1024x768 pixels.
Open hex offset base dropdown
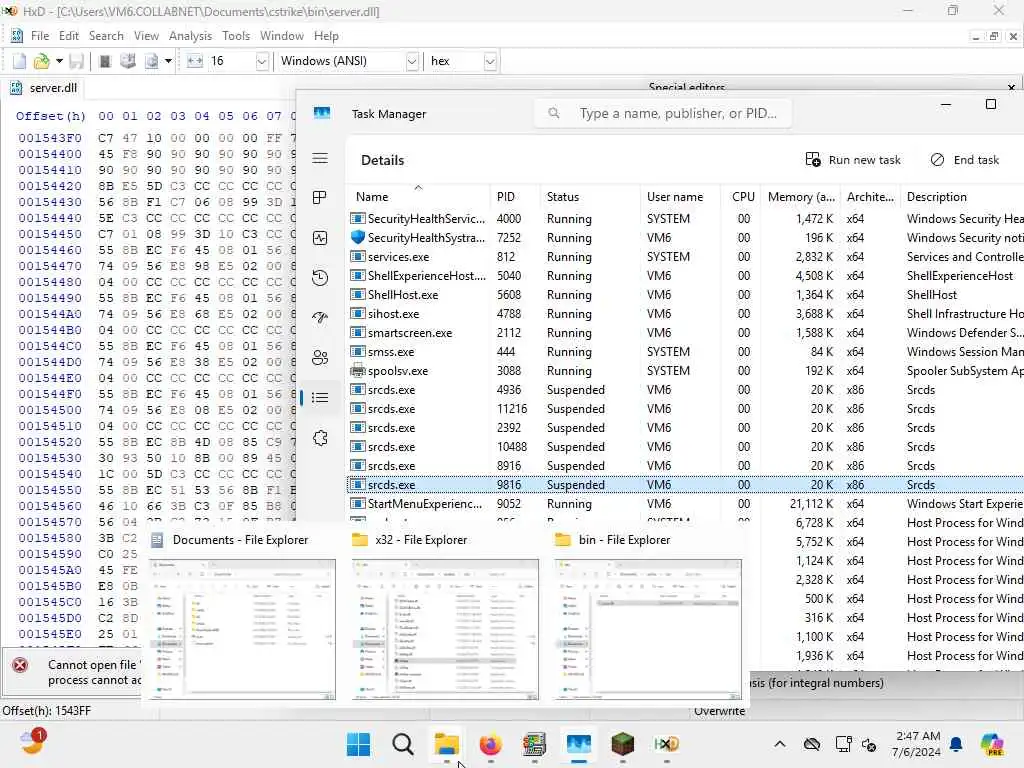pos(490,61)
